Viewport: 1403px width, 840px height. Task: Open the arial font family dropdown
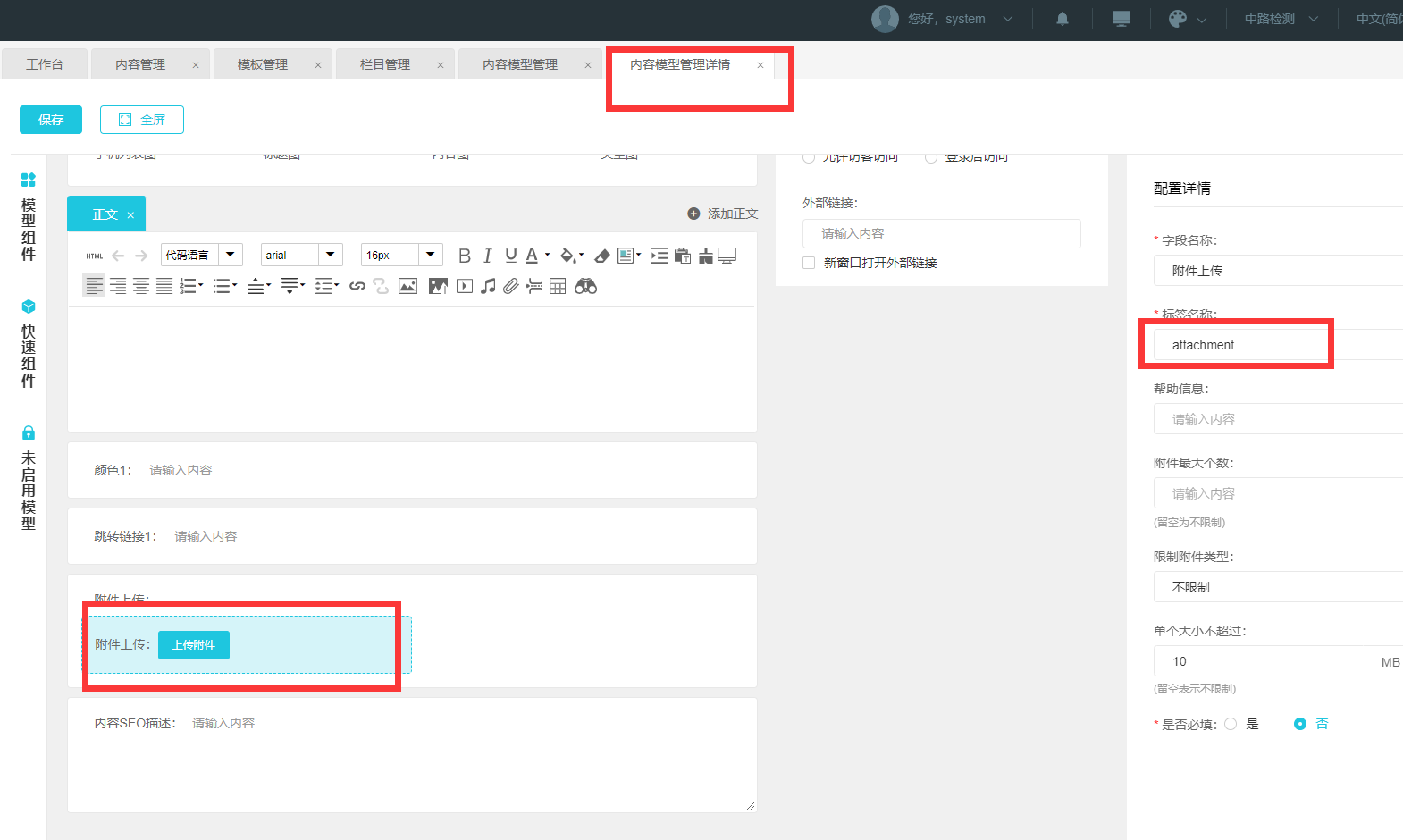301,255
